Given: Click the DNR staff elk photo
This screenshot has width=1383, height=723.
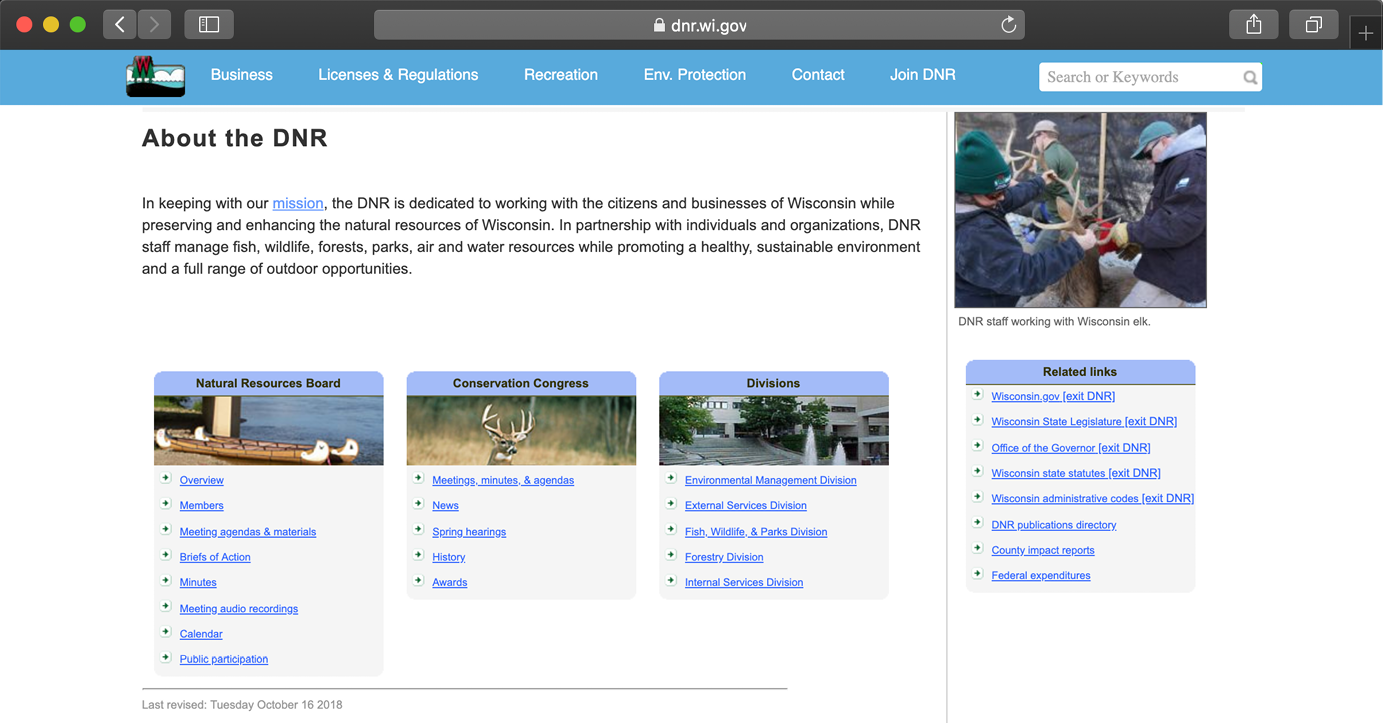Looking at the screenshot, I should 1080,210.
